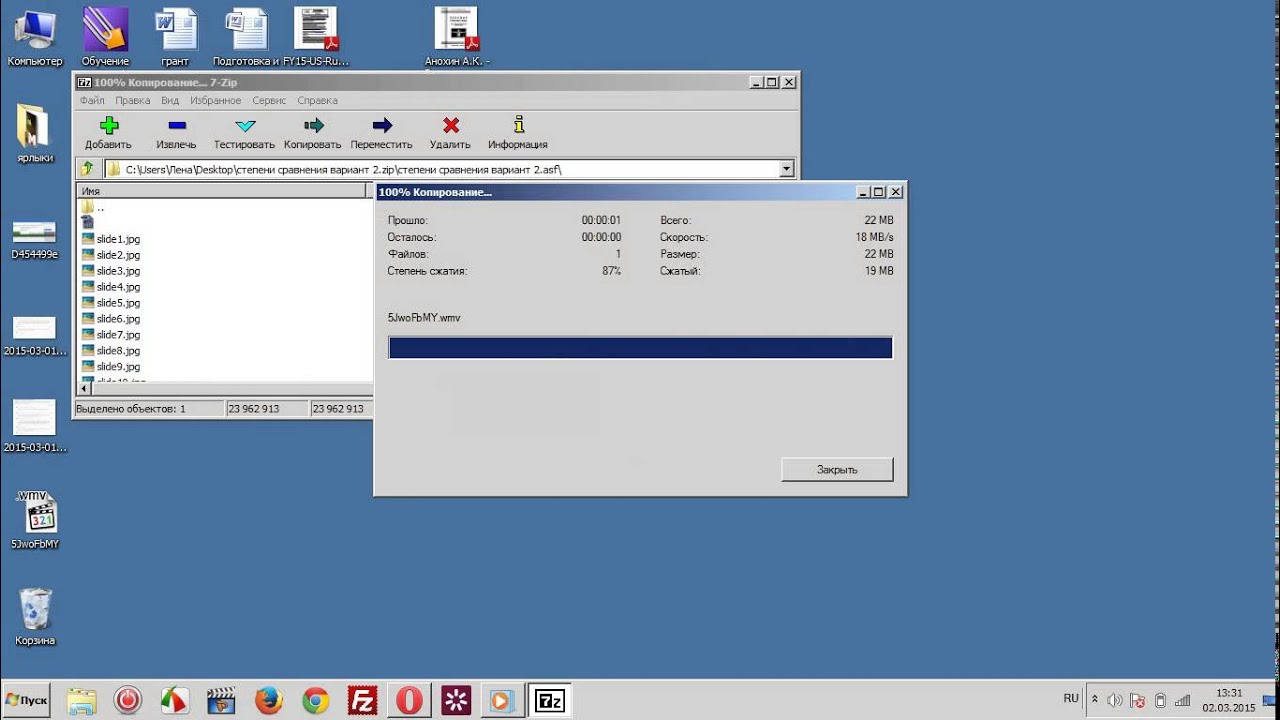This screenshot has width=1280, height=720.
Task: Open FileZilla from the taskbar
Action: (x=362, y=700)
